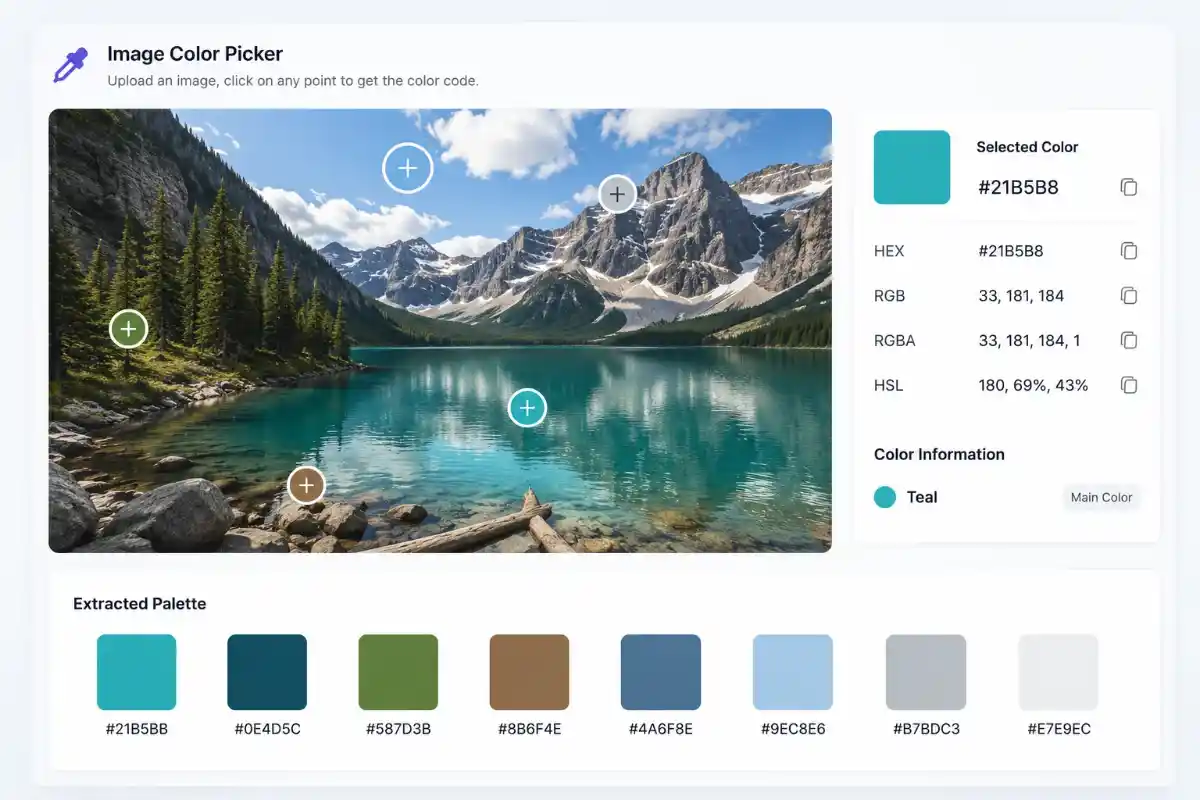Select the teal lake picker marker
1200x800 pixels.
pos(527,408)
